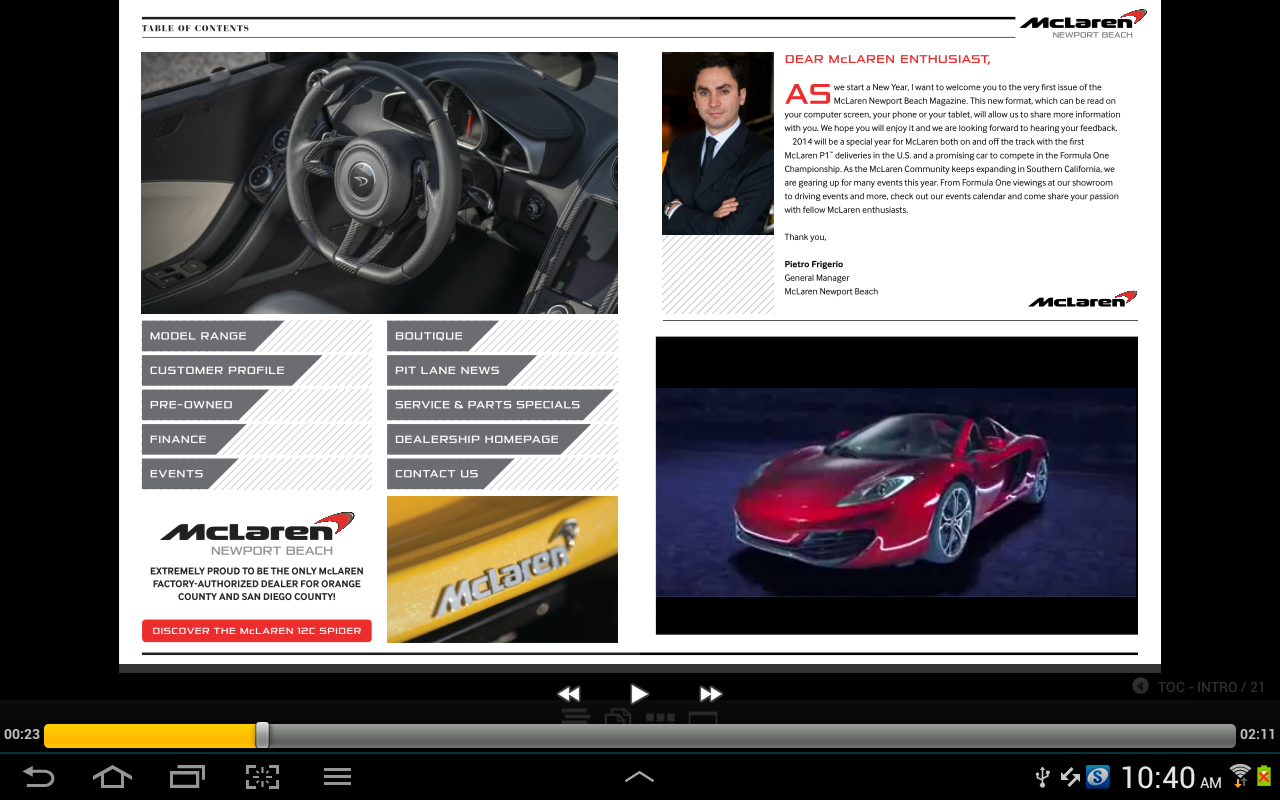Tap the yellow McLaren badge photo
This screenshot has width=1280, height=800.
(502, 569)
